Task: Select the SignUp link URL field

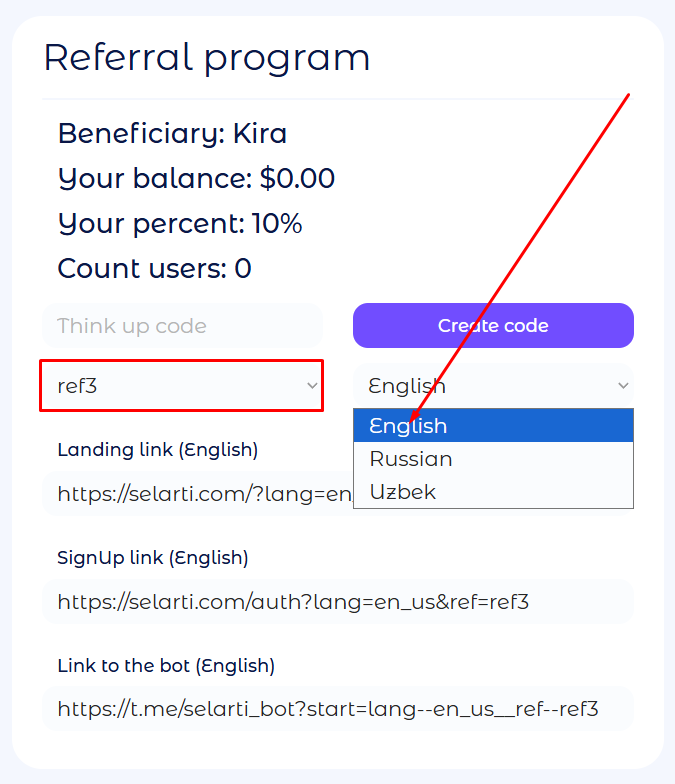Action: click(x=337, y=602)
